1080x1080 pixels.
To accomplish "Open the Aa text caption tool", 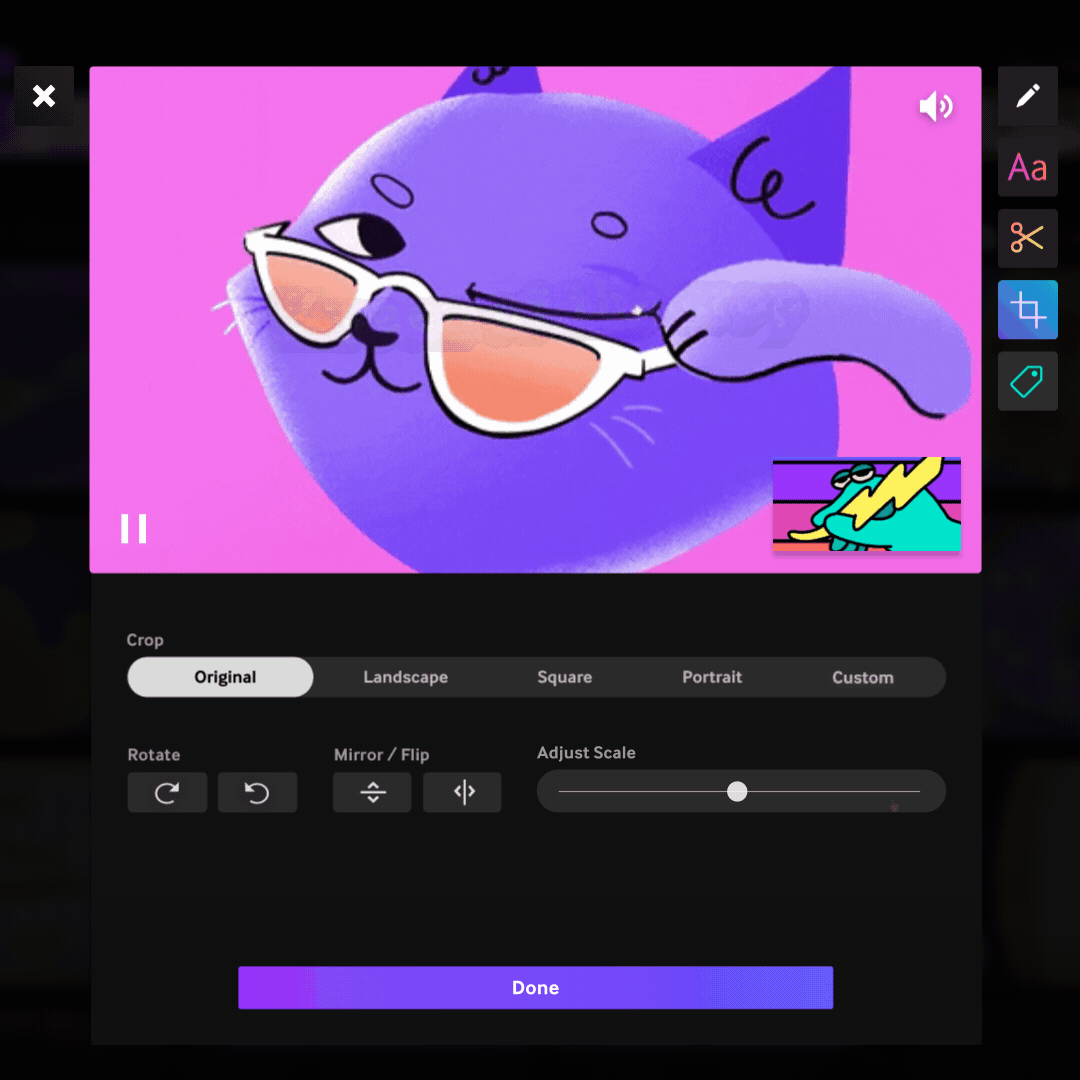I will pos(1028,167).
